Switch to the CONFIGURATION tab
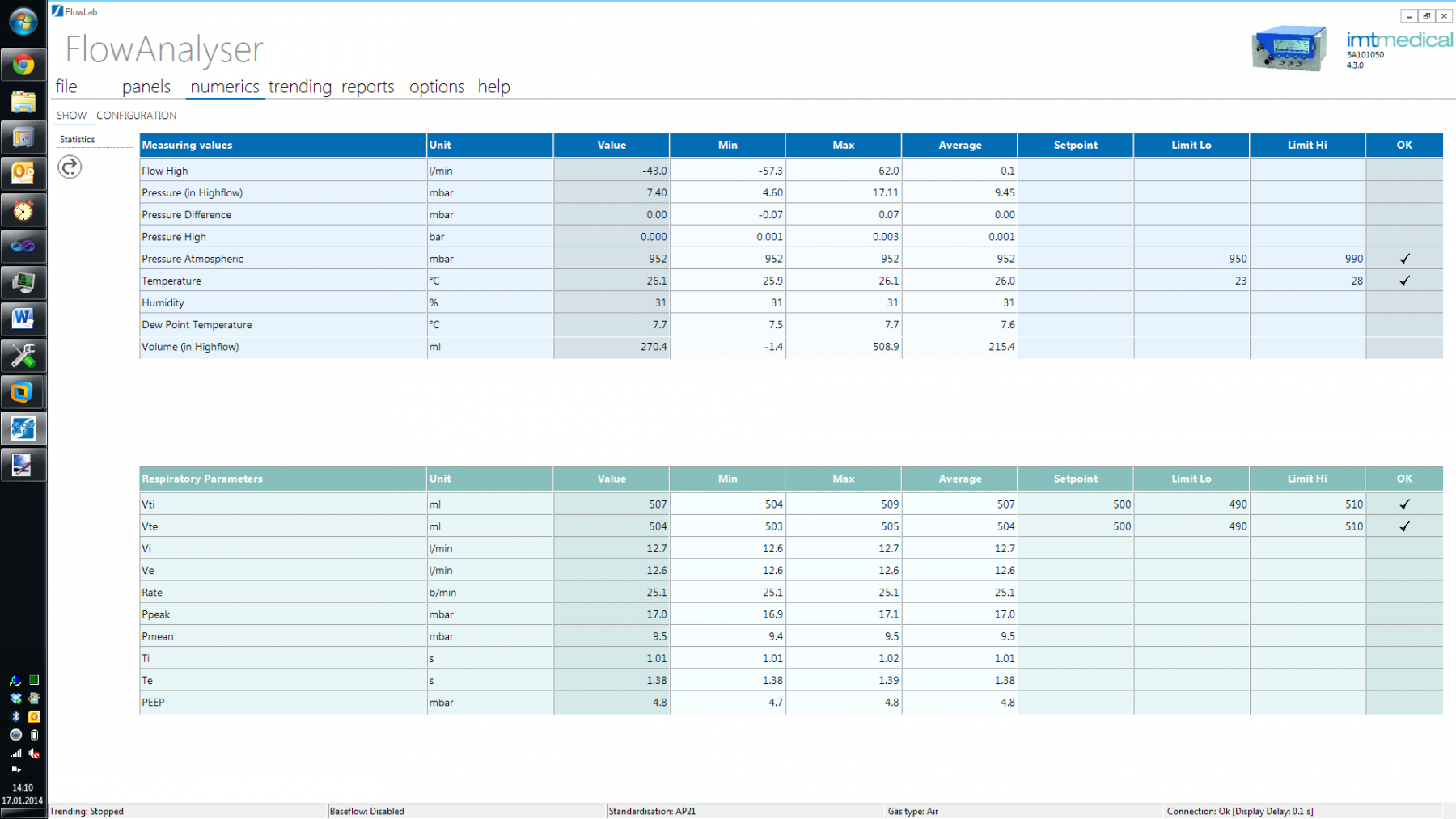This screenshot has width=1456, height=819. [x=136, y=116]
